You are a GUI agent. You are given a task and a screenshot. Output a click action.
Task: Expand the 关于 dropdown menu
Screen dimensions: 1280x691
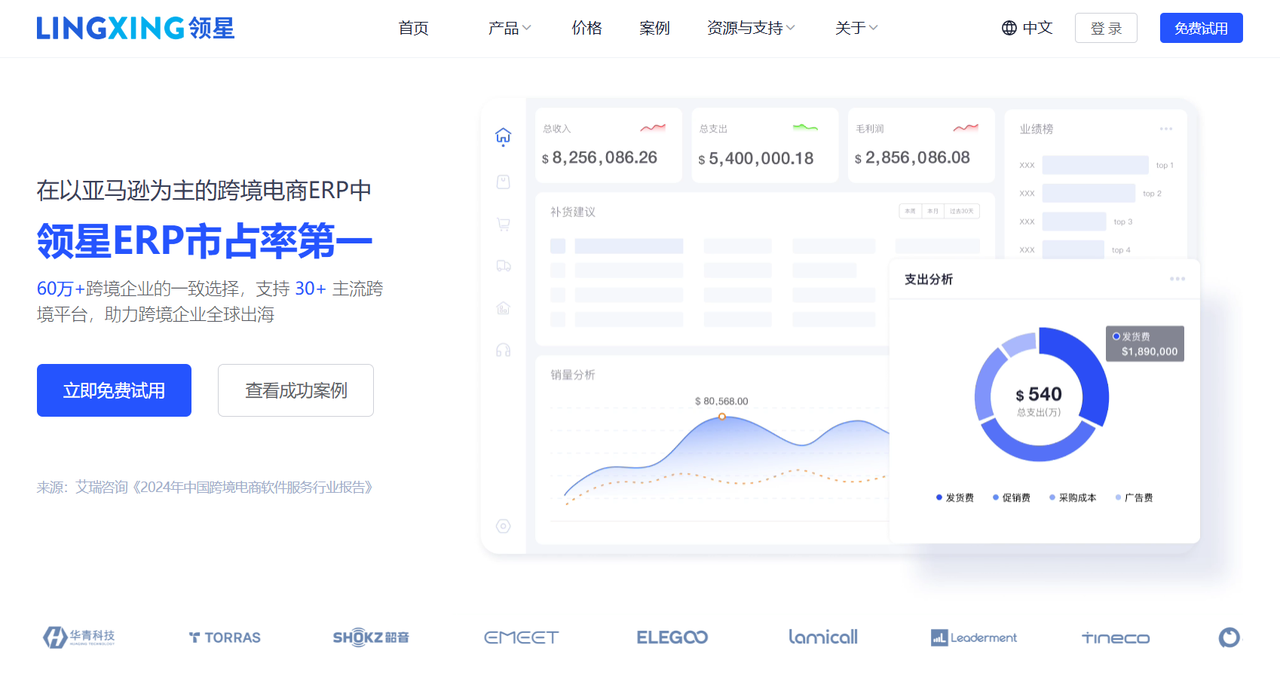coord(856,28)
